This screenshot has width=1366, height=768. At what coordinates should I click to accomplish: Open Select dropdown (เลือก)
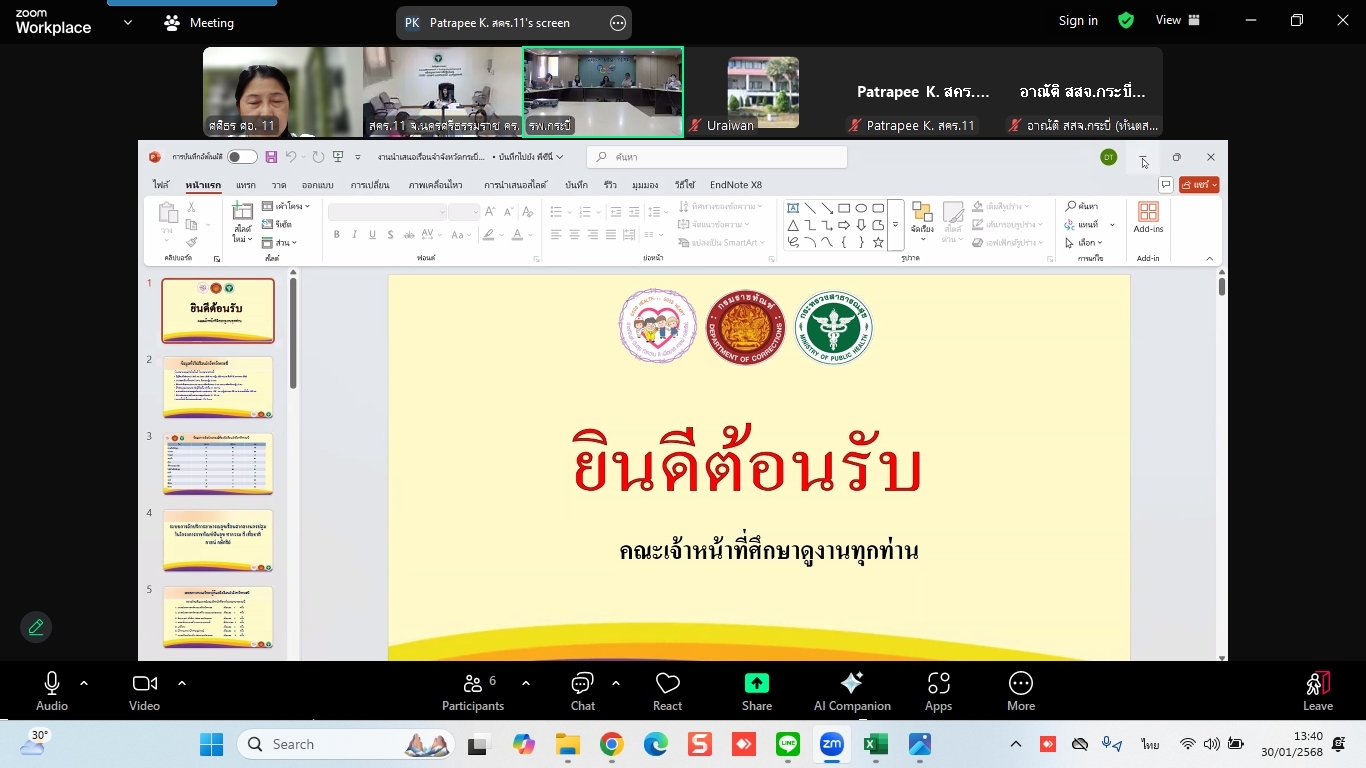coord(1084,243)
